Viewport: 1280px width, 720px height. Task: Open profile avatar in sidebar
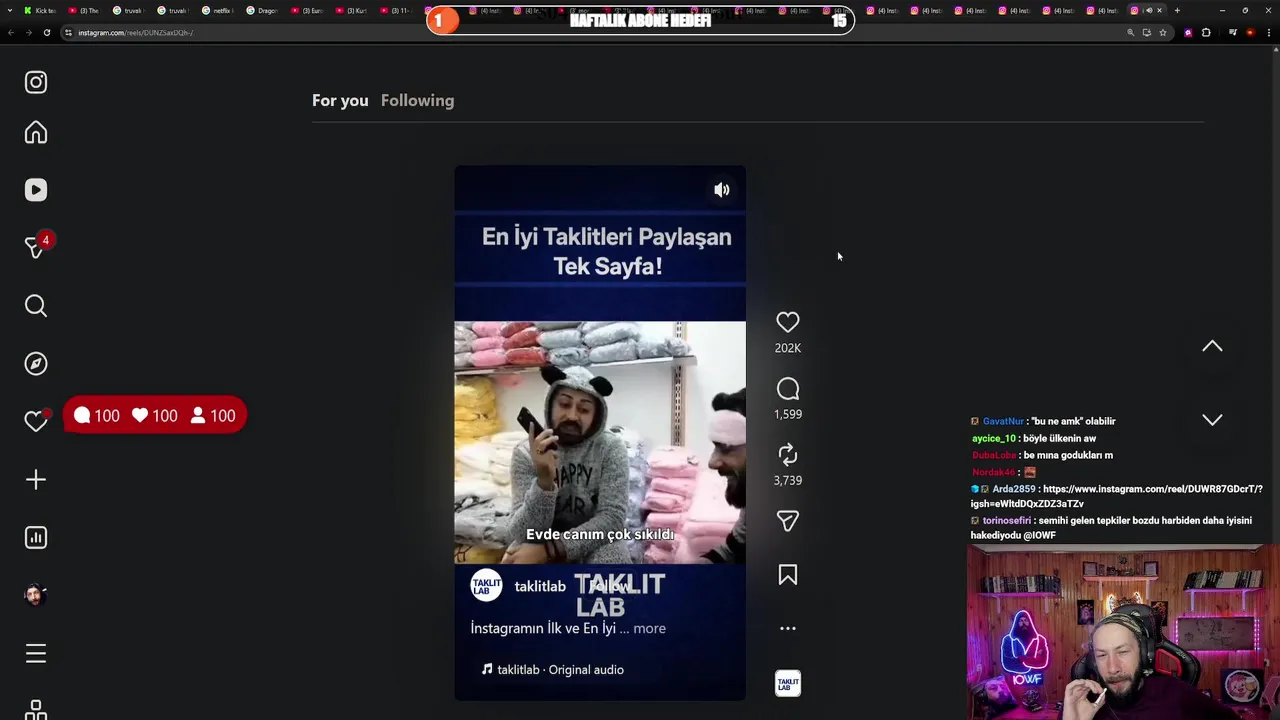point(36,595)
